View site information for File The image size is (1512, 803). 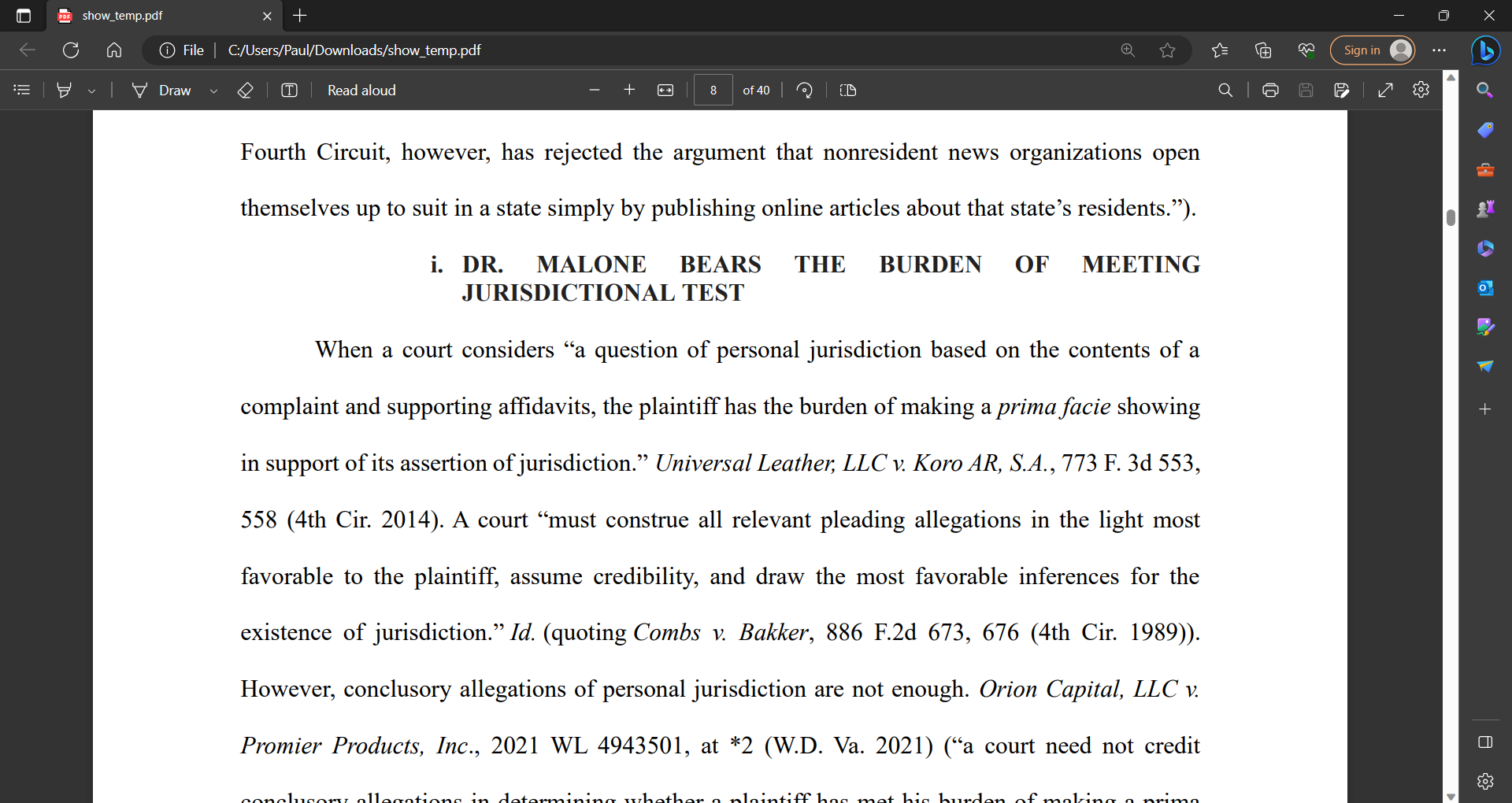pos(181,50)
